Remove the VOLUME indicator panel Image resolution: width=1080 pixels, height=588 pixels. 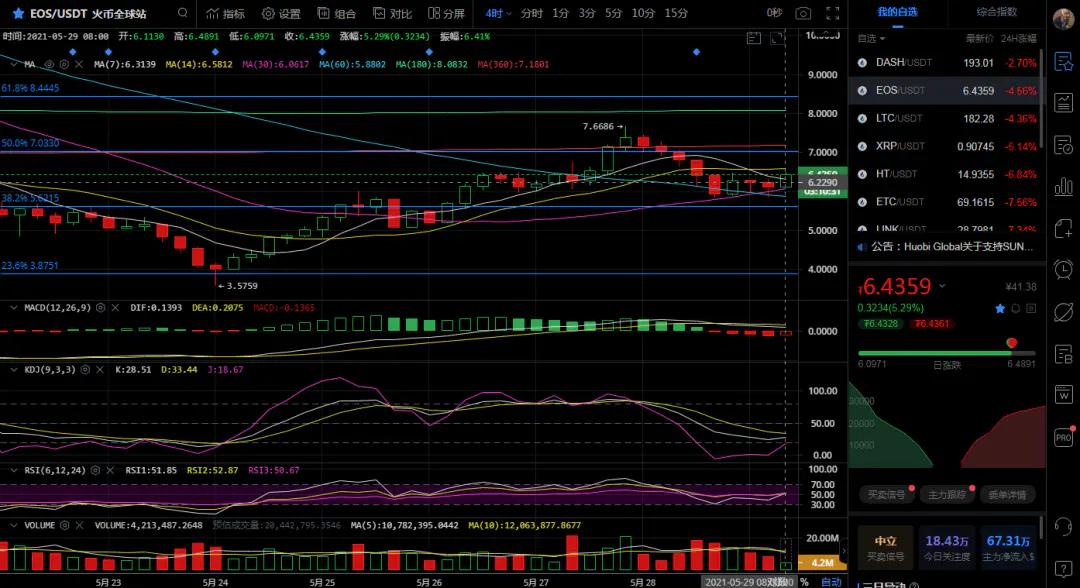tap(79, 525)
